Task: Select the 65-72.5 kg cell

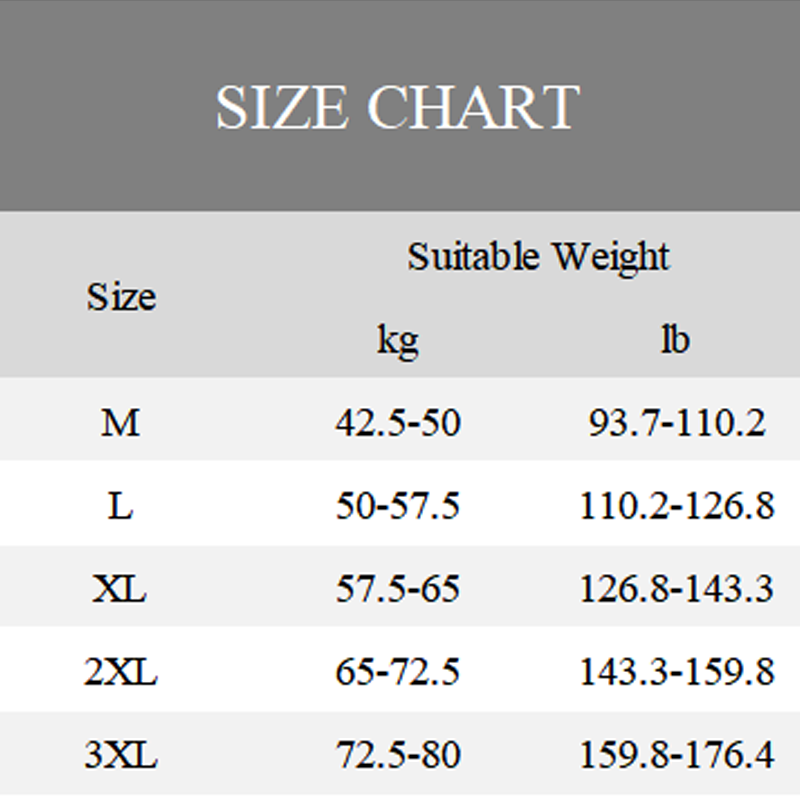Action: click(x=398, y=672)
